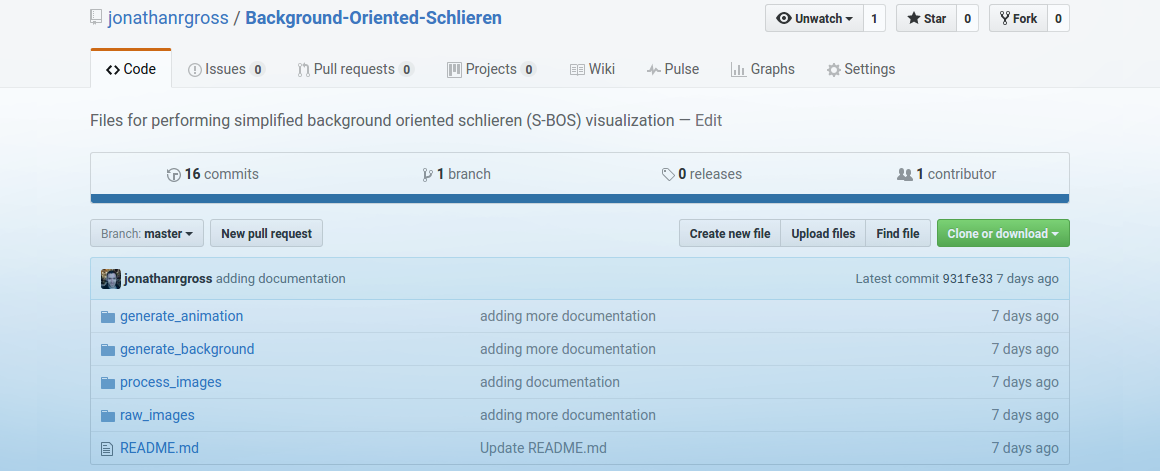This screenshot has width=1160, height=471.
Task: Click the Upload files button
Action: [823, 233]
